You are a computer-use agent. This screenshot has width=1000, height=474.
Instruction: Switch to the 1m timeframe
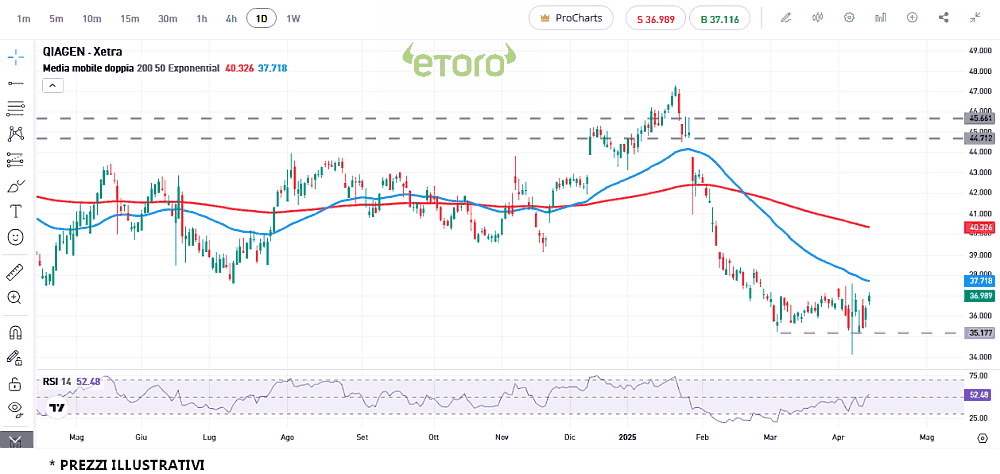24,19
